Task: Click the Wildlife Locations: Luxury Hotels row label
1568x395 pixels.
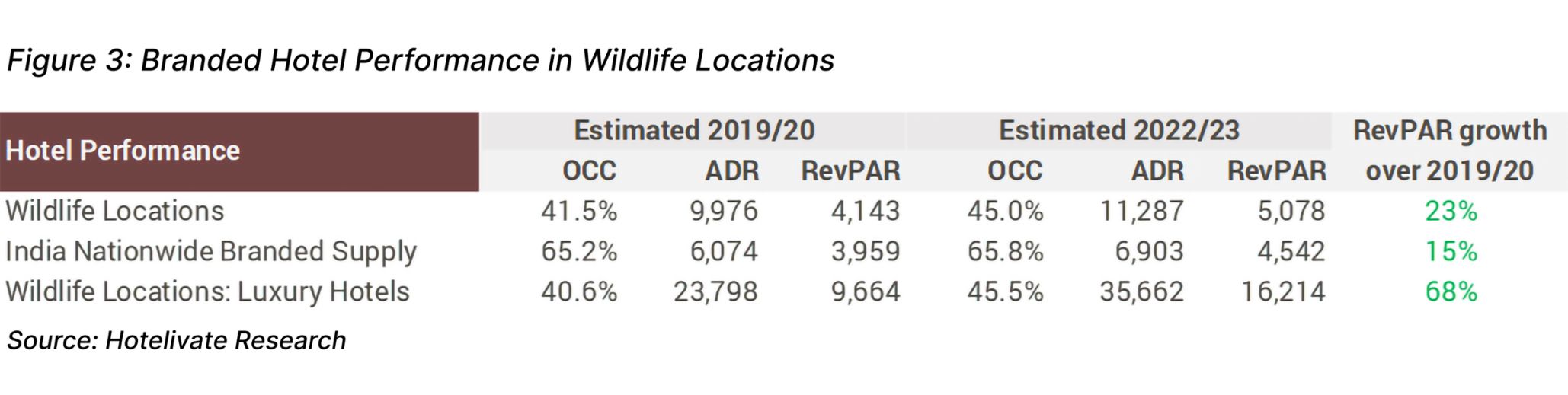Action: (x=207, y=292)
